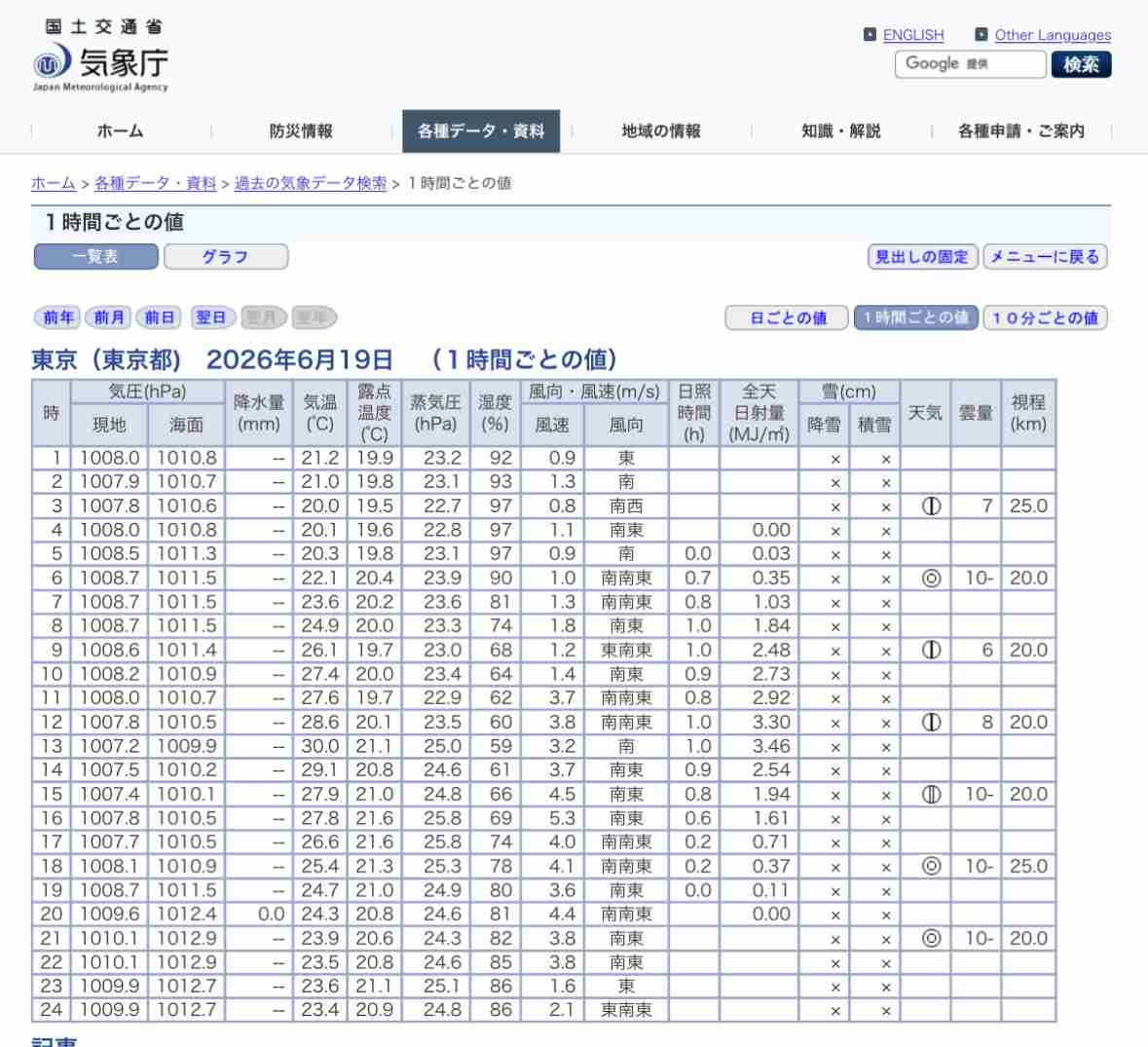Open the 各種申請・ご案内 navigation menu item

(x=1021, y=131)
